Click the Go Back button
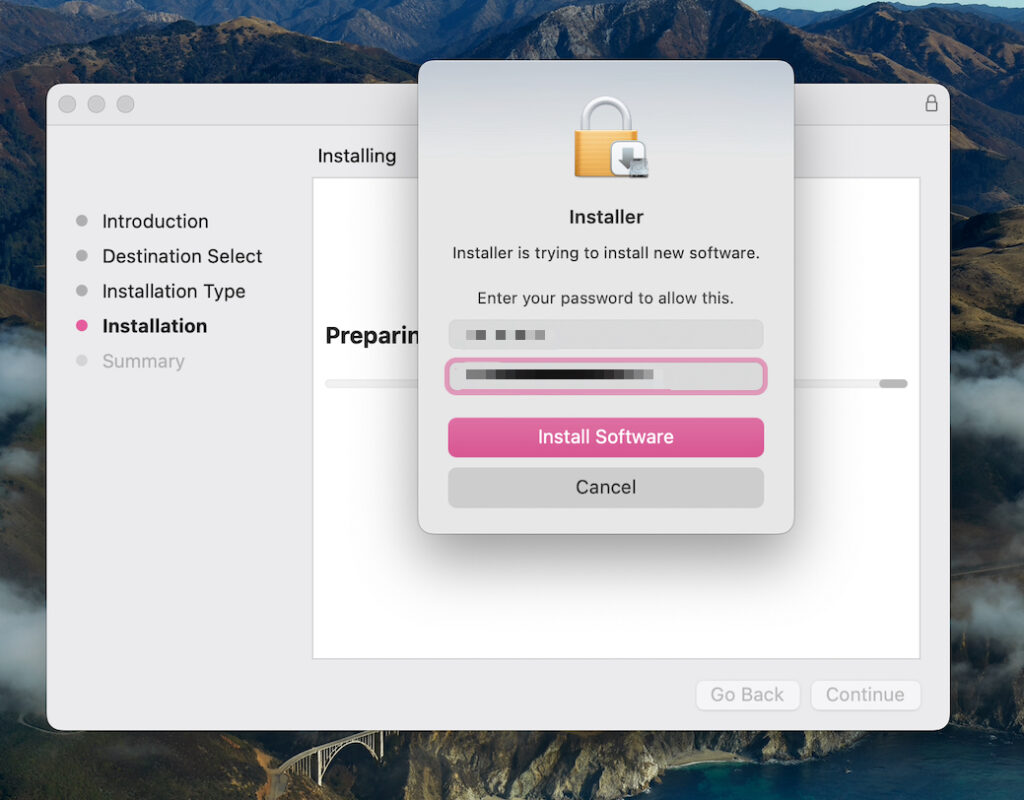Image resolution: width=1024 pixels, height=800 pixels. 747,695
